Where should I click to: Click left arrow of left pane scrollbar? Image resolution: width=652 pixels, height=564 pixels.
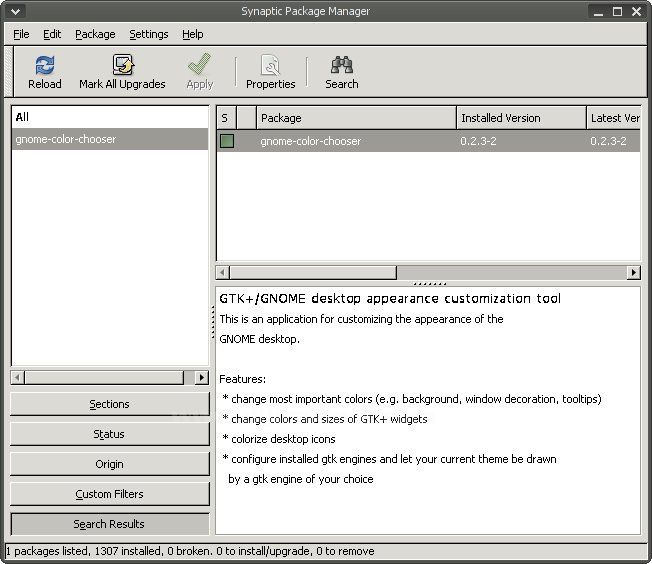point(17,377)
